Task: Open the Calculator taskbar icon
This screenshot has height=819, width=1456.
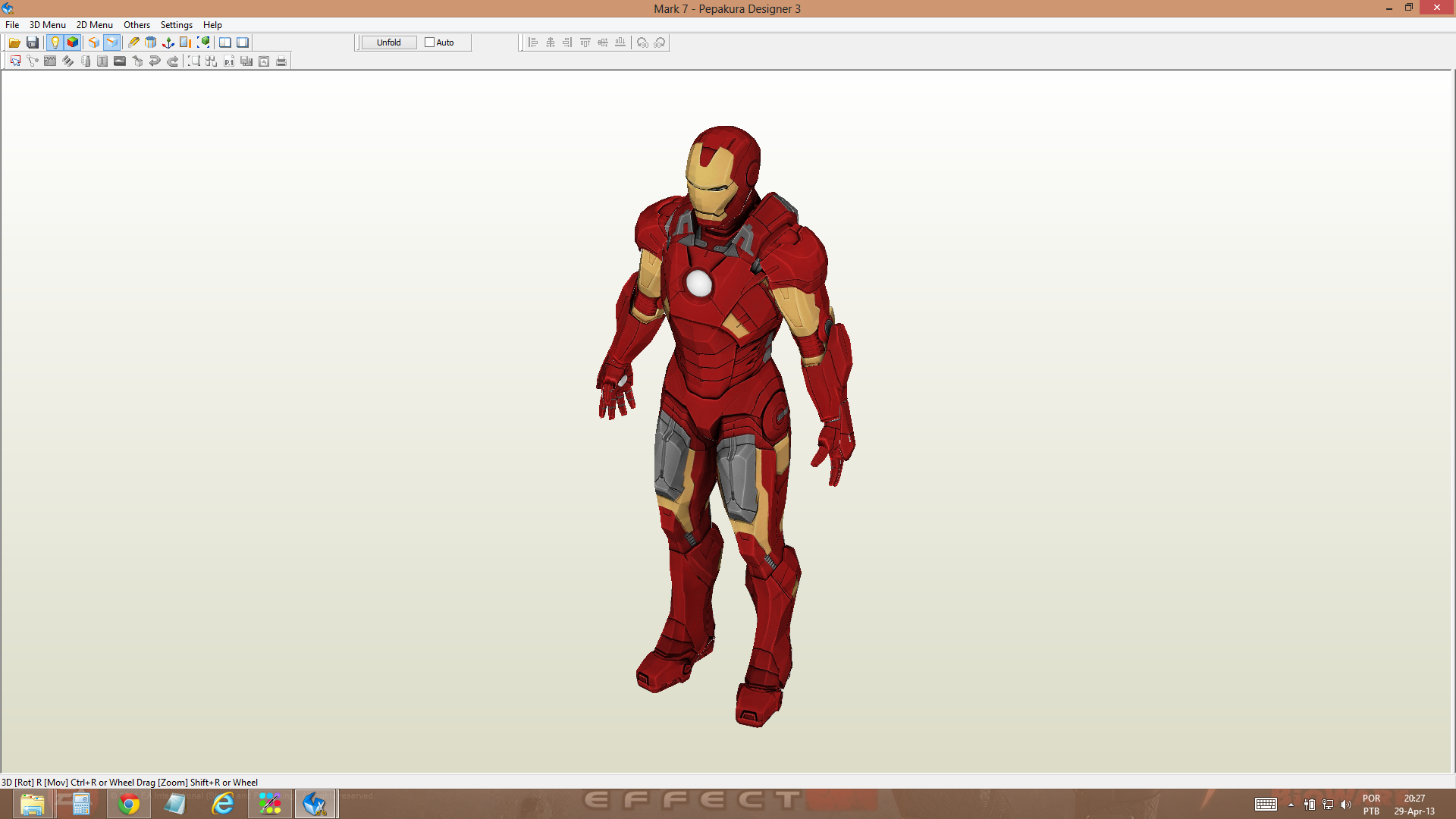Action: coord(81,804)
